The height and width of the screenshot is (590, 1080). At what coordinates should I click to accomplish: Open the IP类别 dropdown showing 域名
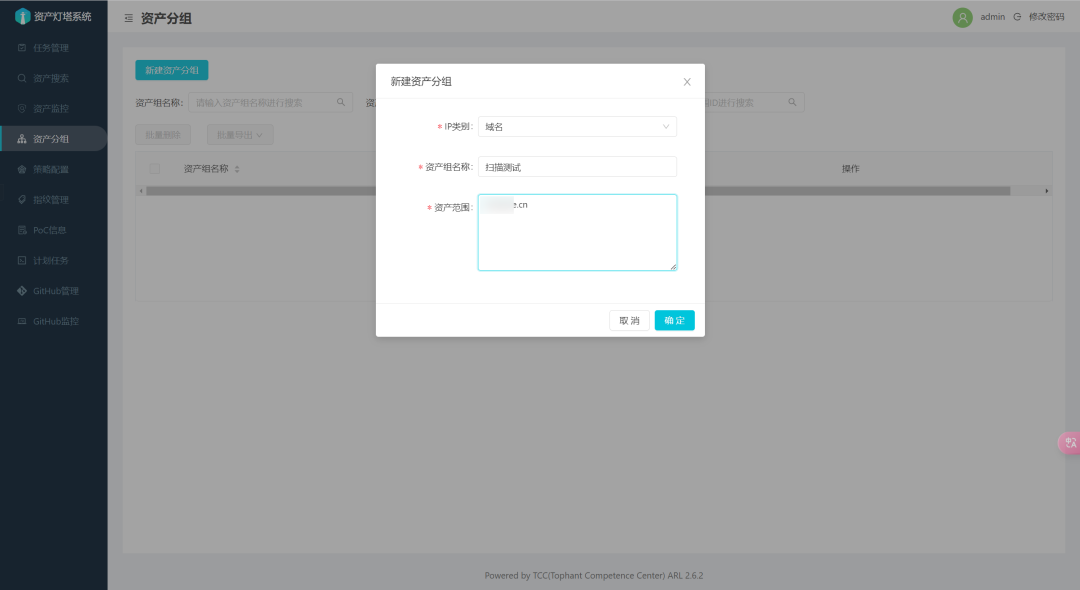[577, 127]
